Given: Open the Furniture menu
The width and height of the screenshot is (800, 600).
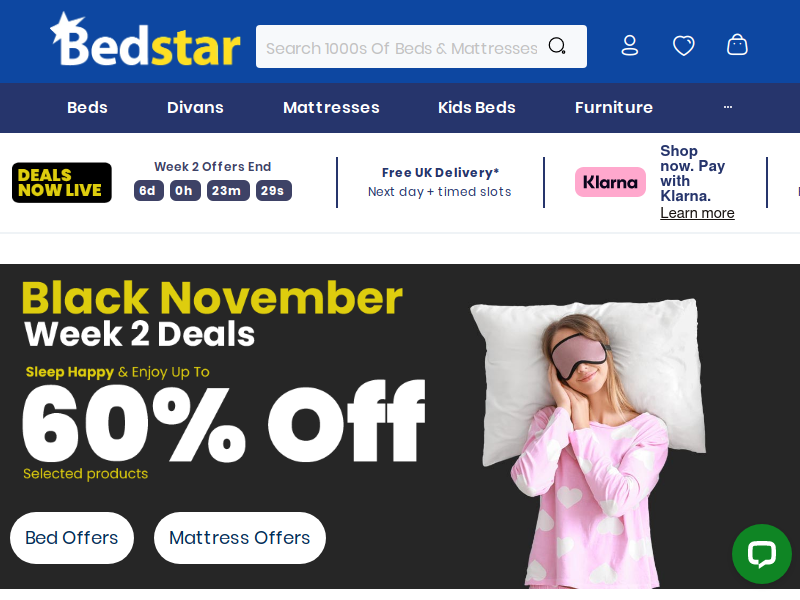Looking at the screenshot, I should (x=614, y=108).
